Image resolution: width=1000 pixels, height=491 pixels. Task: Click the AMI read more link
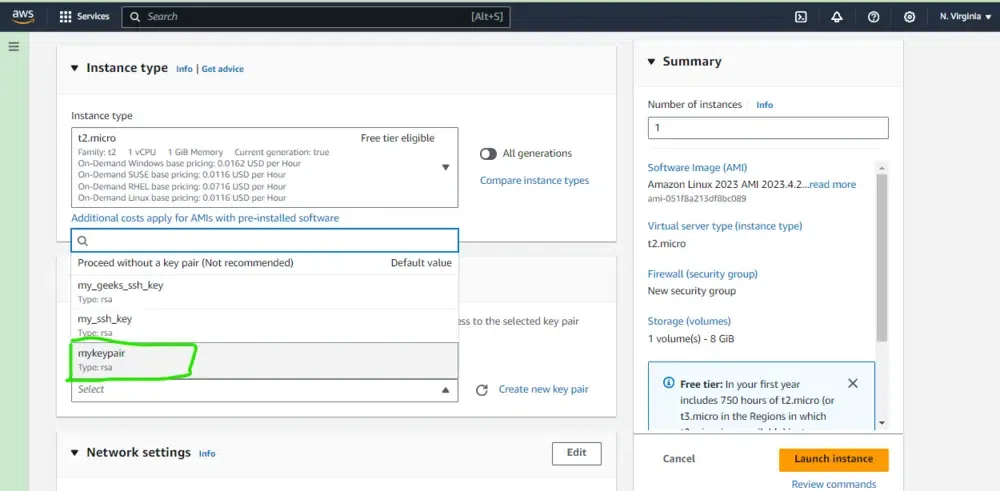point(832,184)
